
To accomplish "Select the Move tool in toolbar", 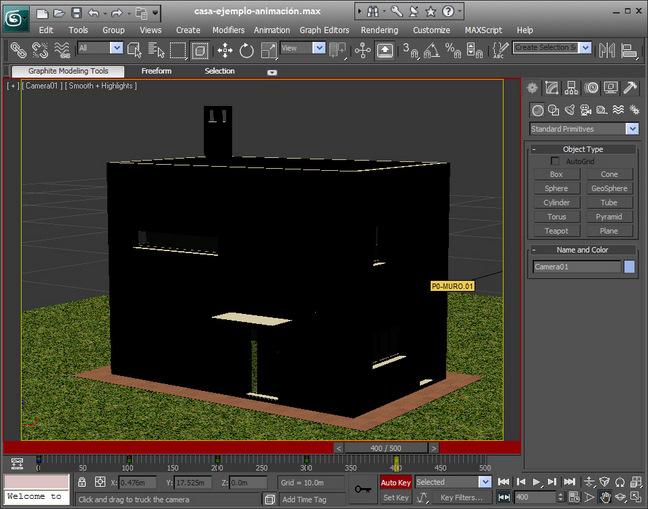I will point(224,50).
